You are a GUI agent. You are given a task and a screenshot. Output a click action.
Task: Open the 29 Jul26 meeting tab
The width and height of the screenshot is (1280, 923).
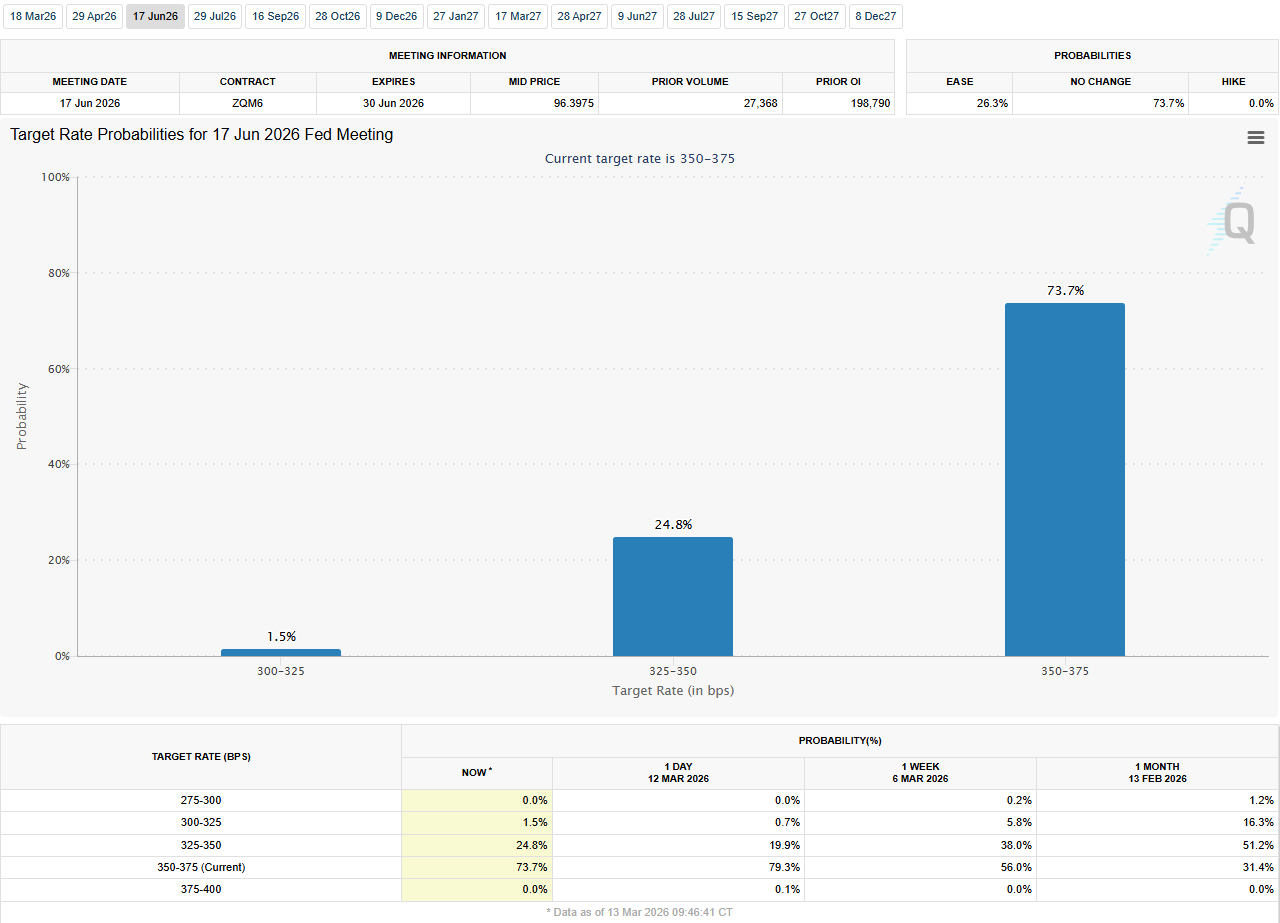[215, 17]
